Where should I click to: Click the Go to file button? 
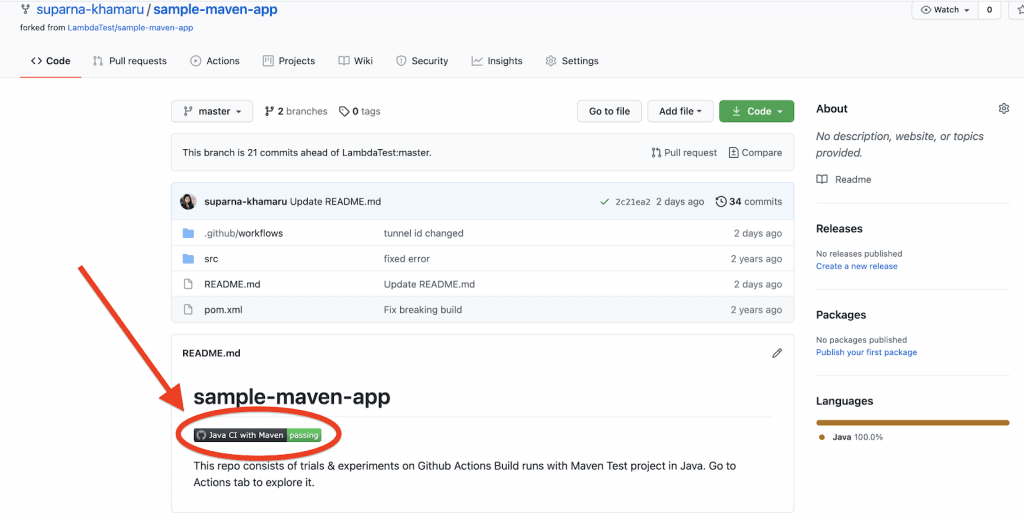point(609,111)
